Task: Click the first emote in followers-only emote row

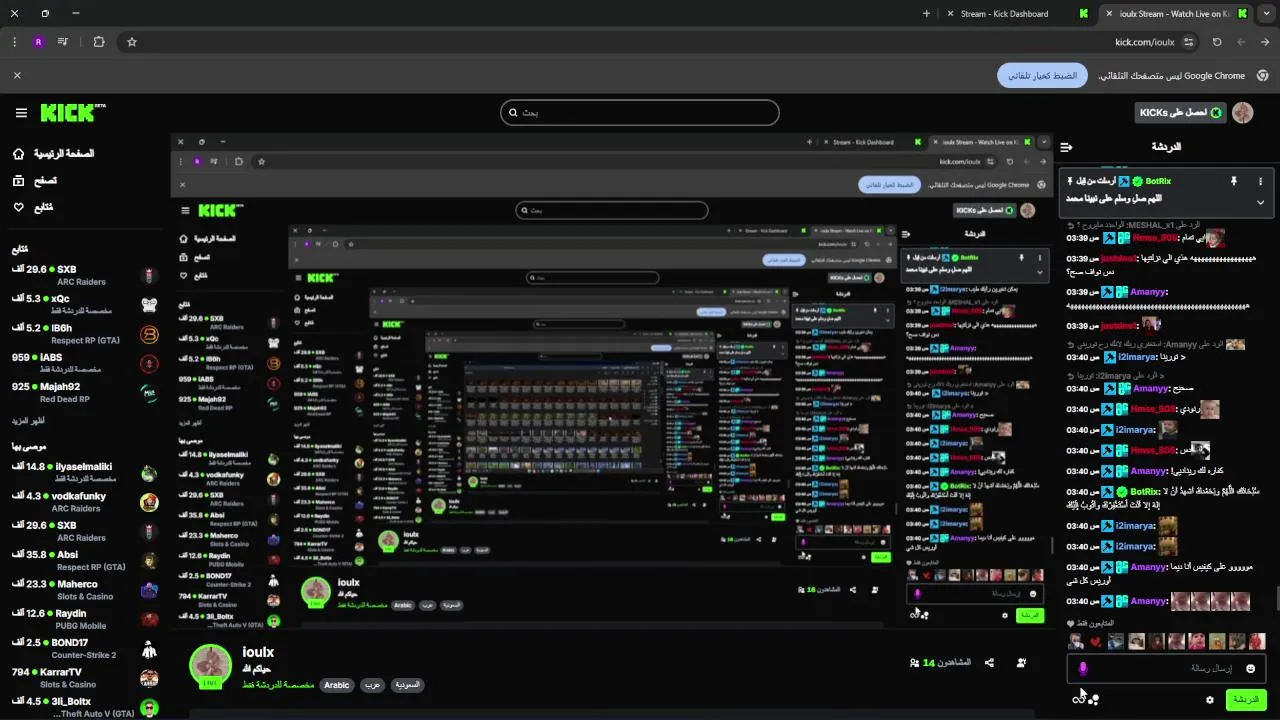Action: coord(1076,642)
